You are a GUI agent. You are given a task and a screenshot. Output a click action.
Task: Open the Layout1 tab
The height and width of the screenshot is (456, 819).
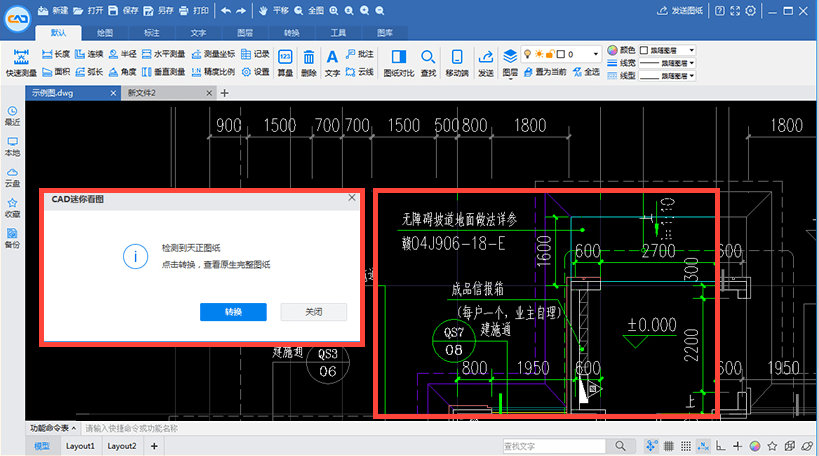(80, 446)
